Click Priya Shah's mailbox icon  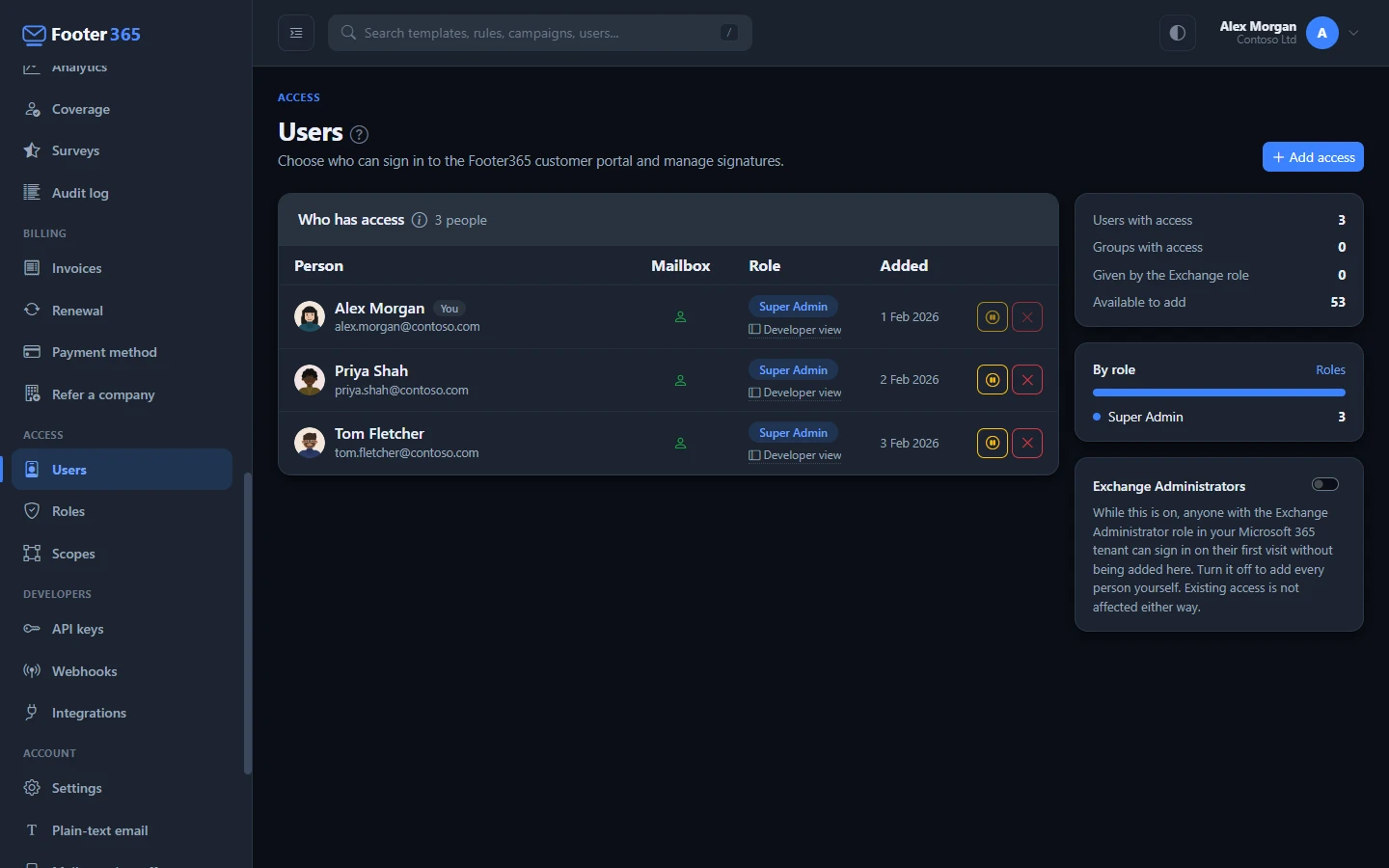coord(680,380)
